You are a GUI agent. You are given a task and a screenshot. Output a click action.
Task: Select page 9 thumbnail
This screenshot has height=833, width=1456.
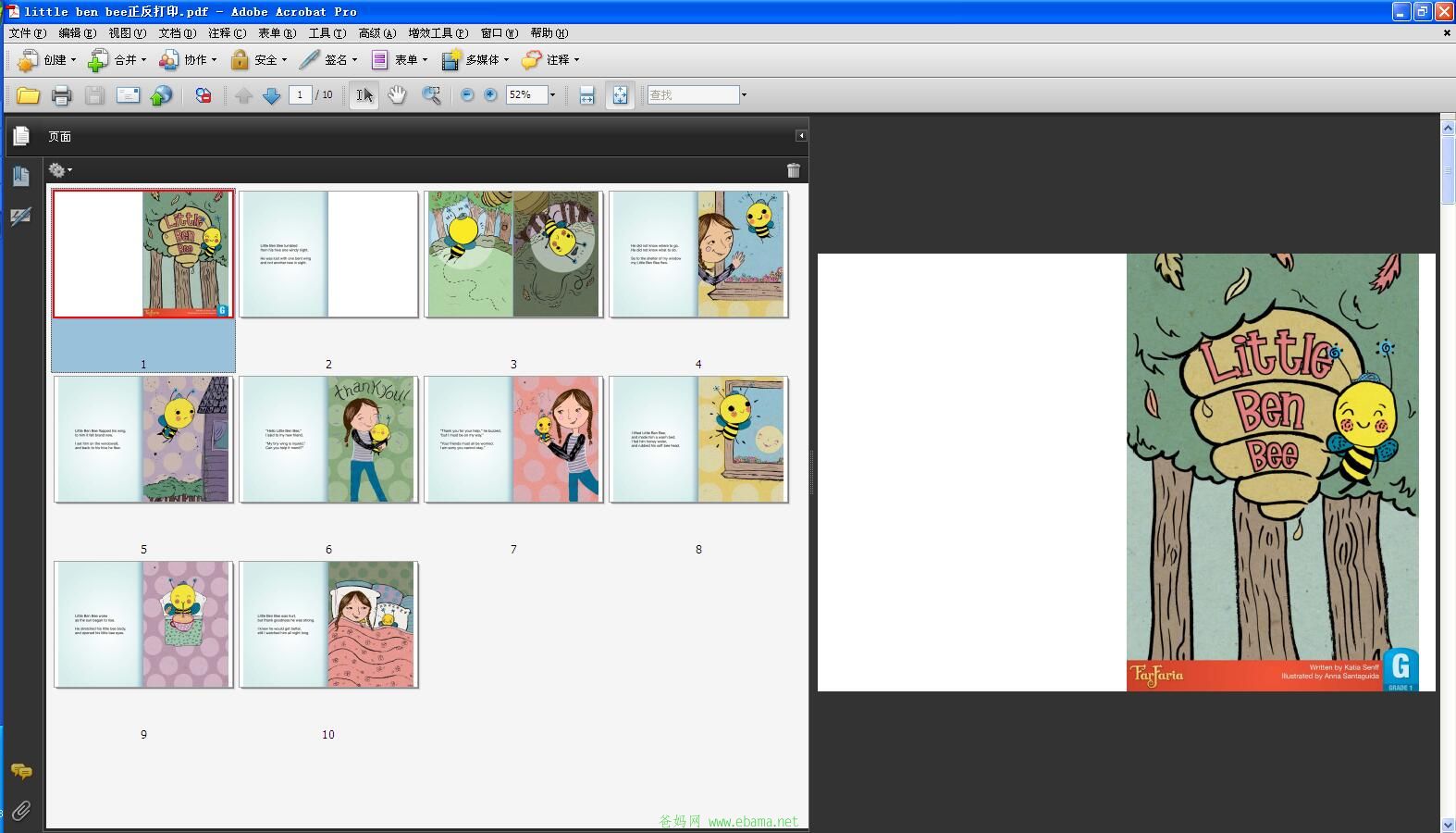click(143, 624)
